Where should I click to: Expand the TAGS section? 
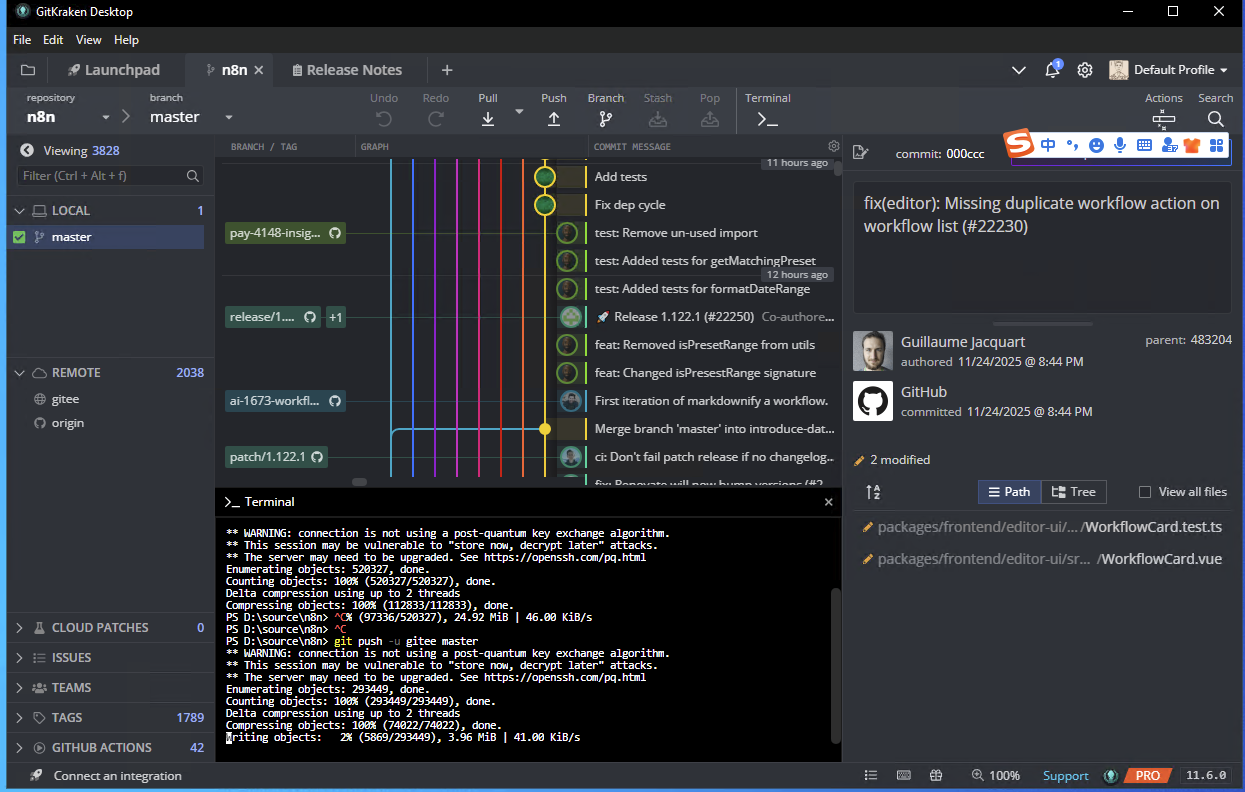click(x=19, y=718)
